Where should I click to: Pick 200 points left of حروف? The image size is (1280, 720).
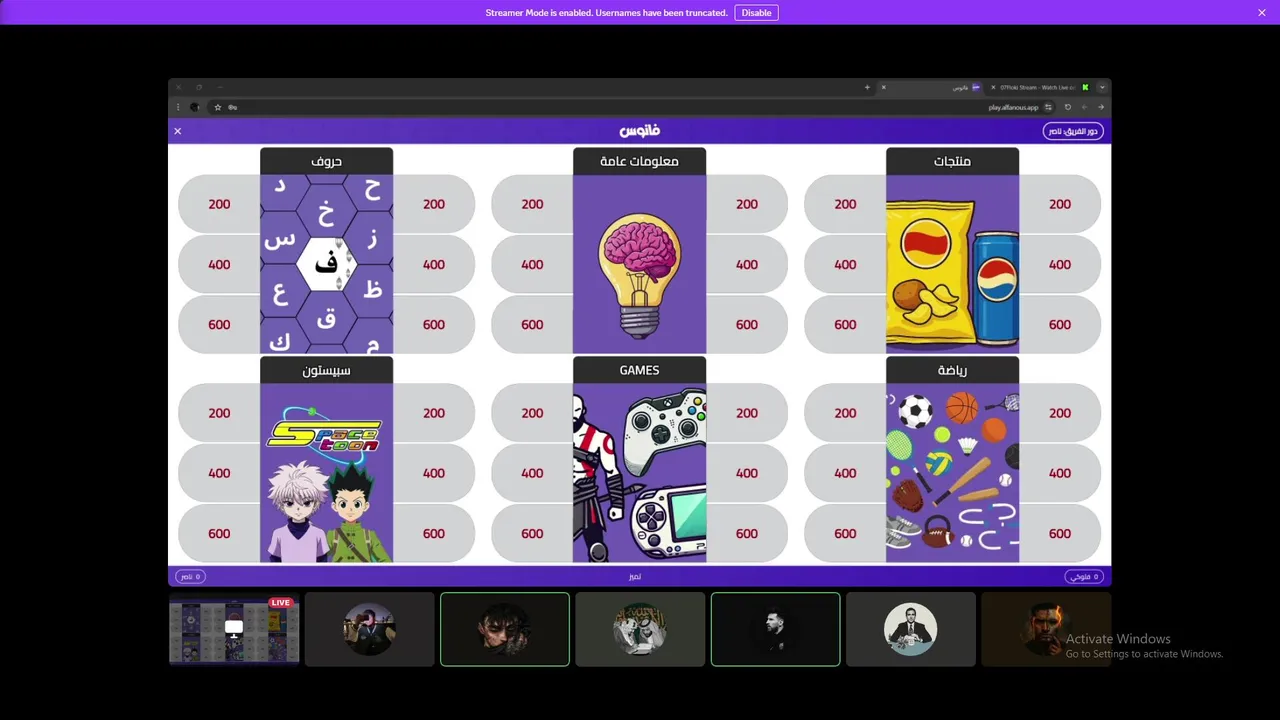tap(219, 204)
